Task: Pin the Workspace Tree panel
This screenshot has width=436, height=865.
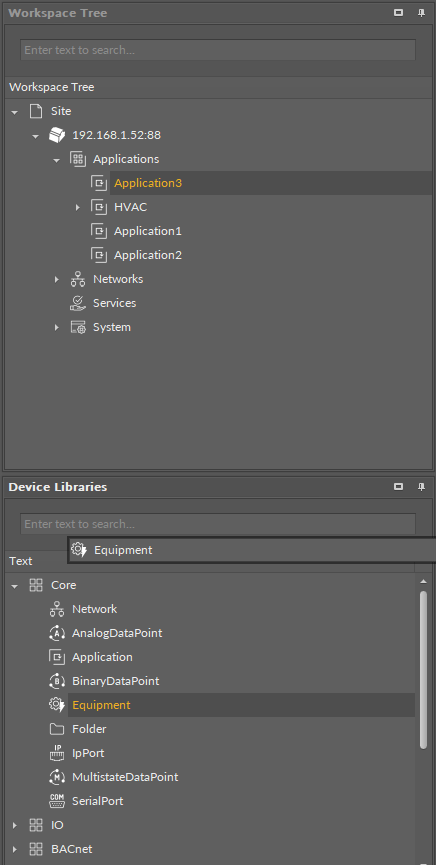Action: [421, 13]
